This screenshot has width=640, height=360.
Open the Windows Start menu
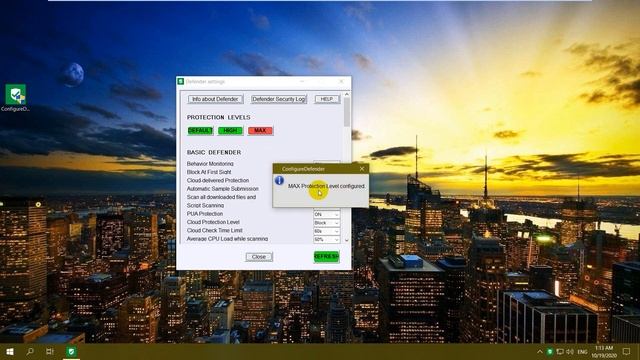(10, 351)
